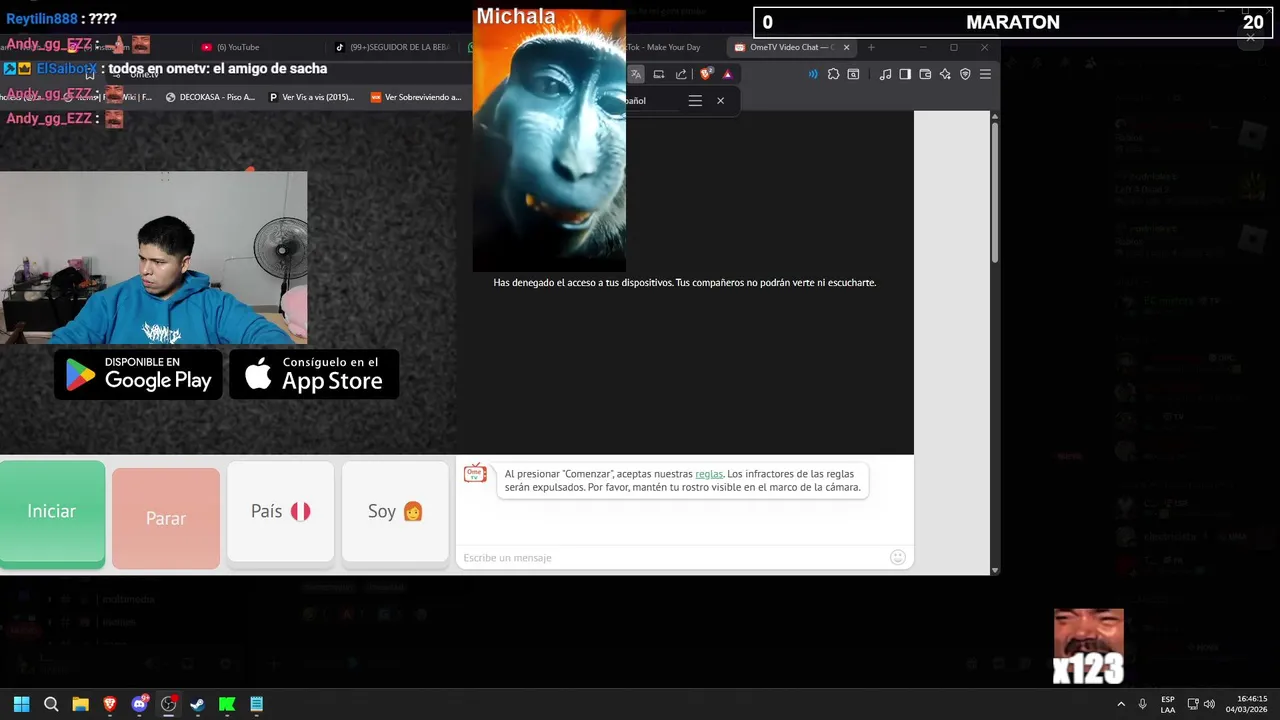Open the DECOKASA - Piso A... bookmark
Image resolution: width=1280 pixels, height=720 pixels.
(210, 97)
